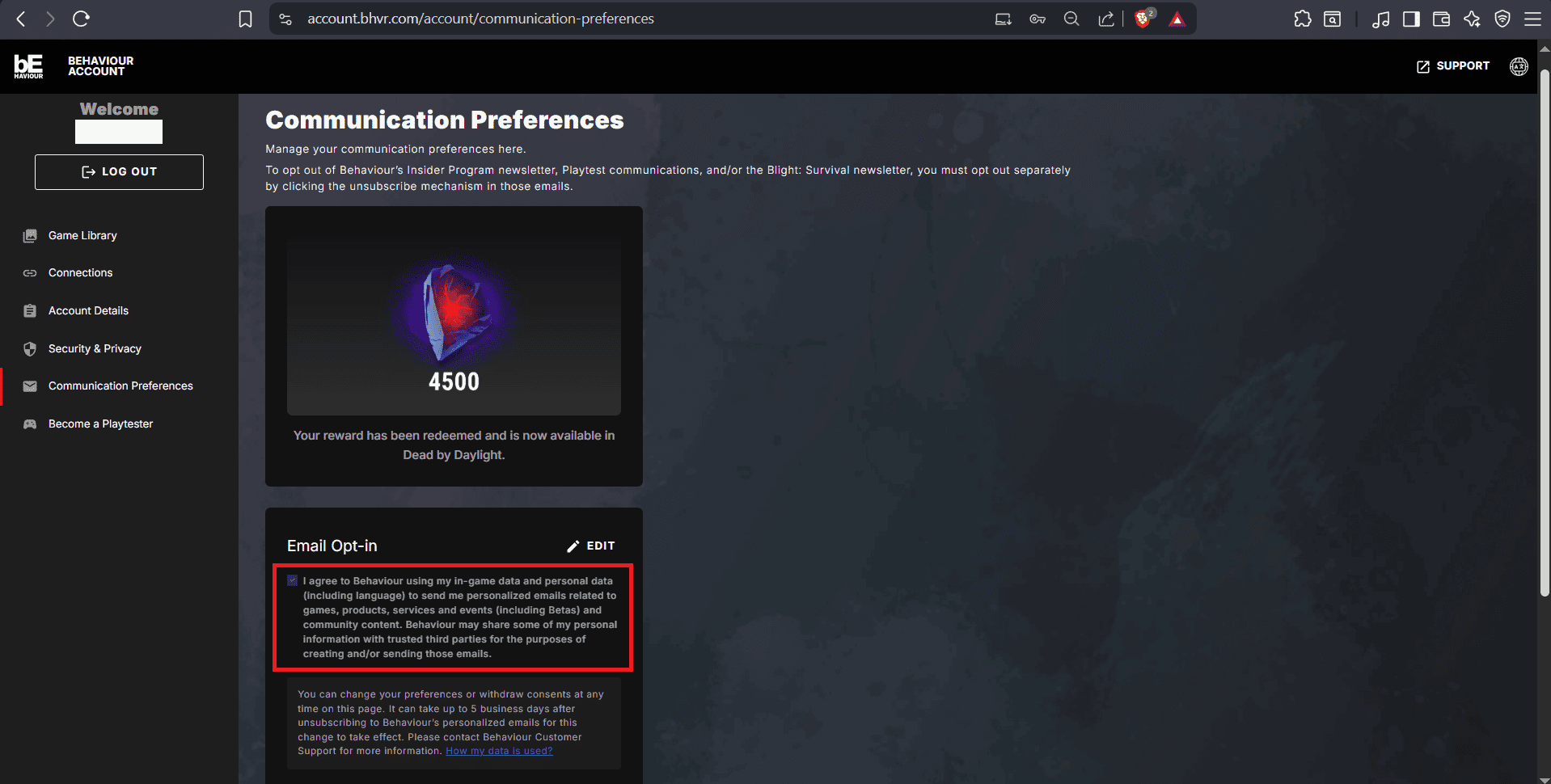Image resolution: width=1551 pixels, height=784 pixels.
Task: Open Account Details in sidebar
Action: point(88,310)
